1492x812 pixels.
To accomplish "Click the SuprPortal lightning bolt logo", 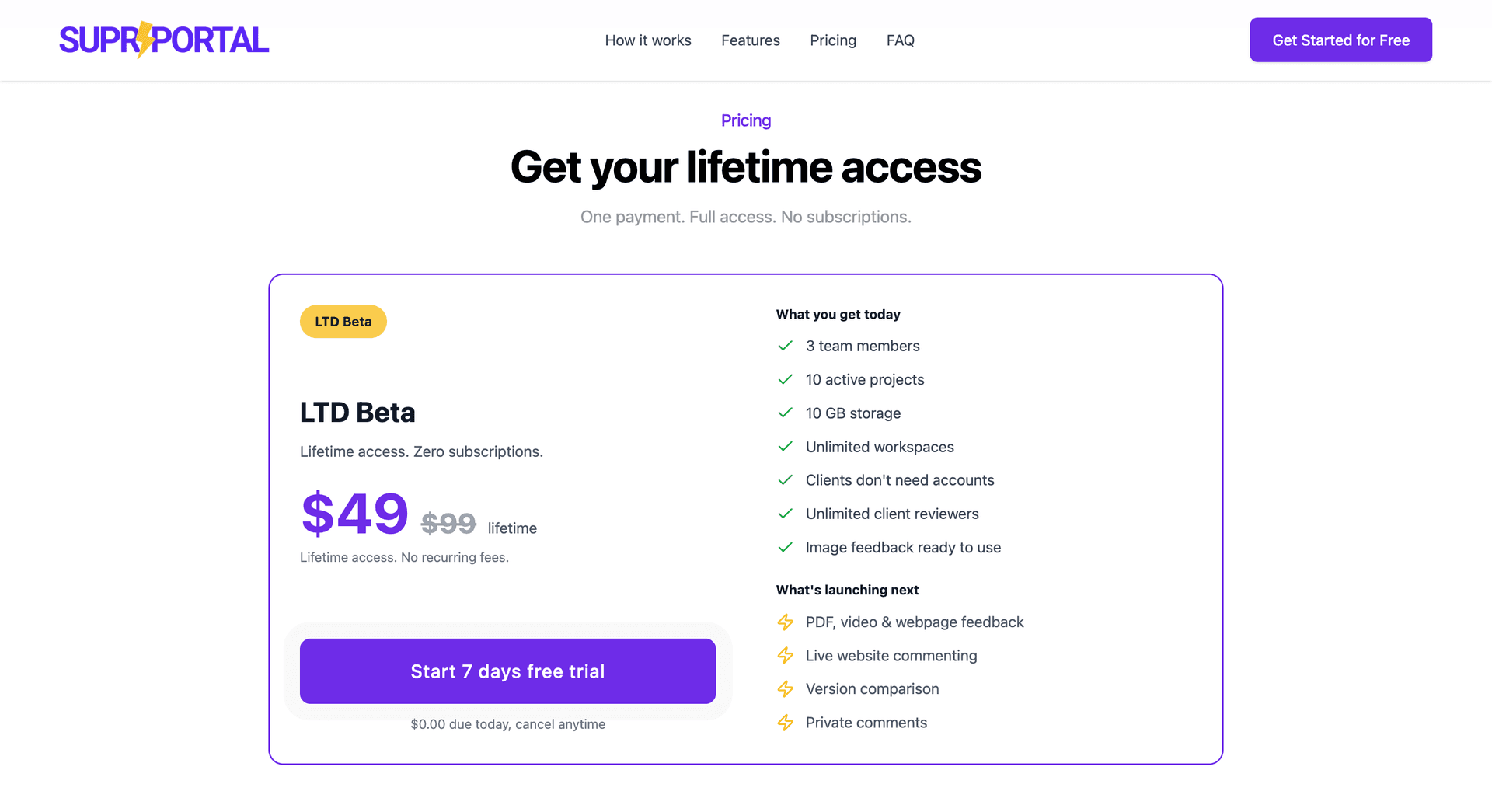I will (x=145, y=40).
